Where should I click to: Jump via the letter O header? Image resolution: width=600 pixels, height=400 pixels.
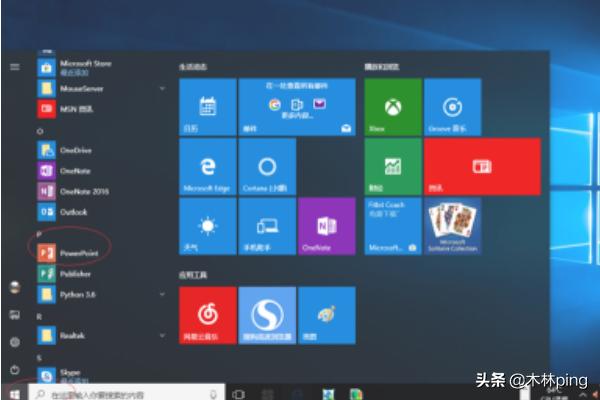[x=39, y=131]
